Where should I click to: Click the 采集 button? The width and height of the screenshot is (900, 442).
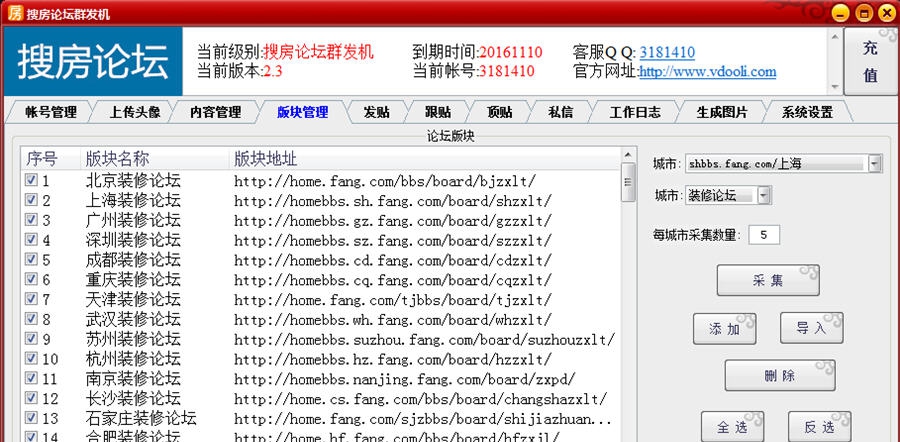768,280
